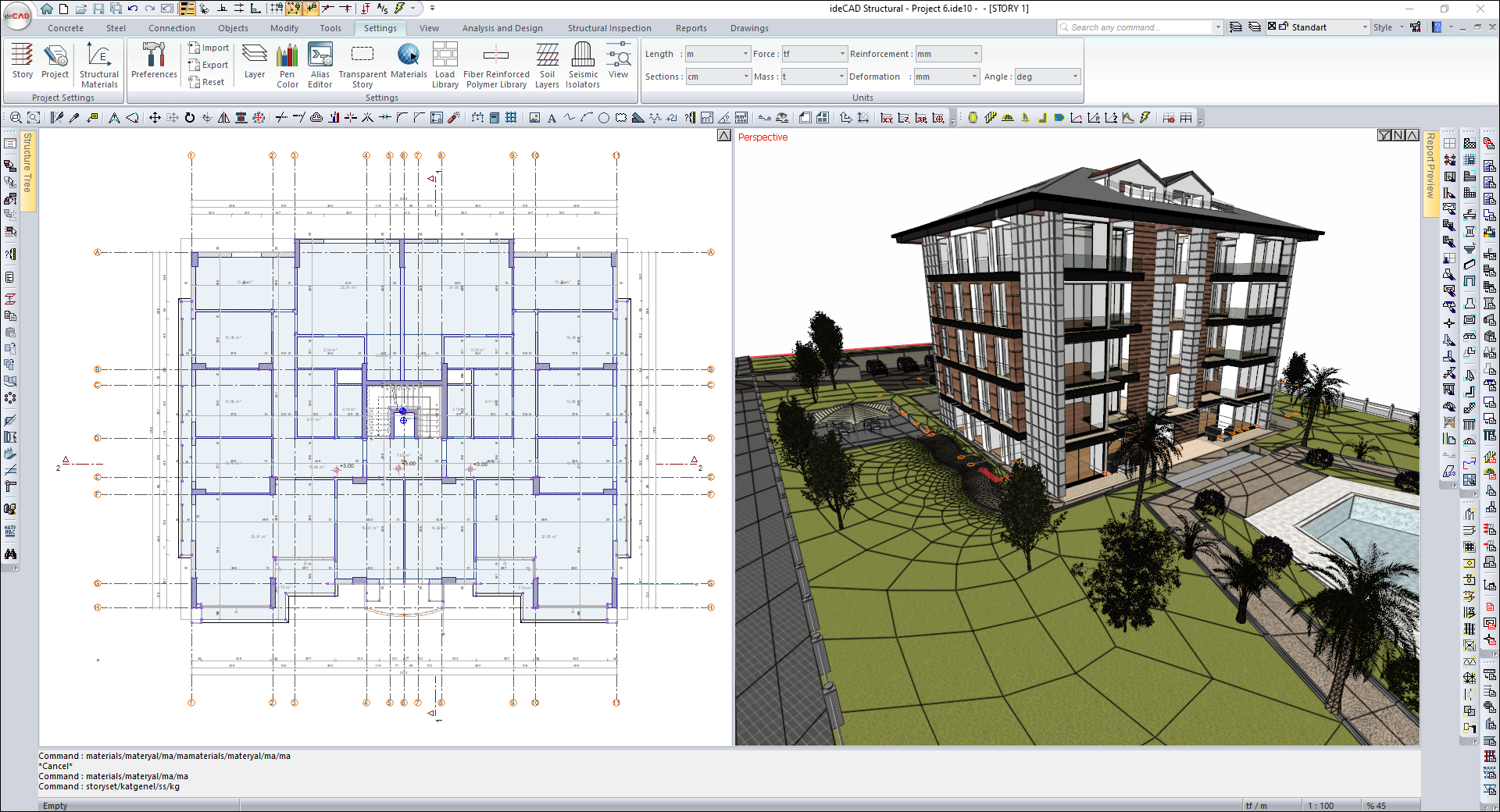Open the Load Library
This screenshot has height=812, width=1500.
(x=445, y=64)
